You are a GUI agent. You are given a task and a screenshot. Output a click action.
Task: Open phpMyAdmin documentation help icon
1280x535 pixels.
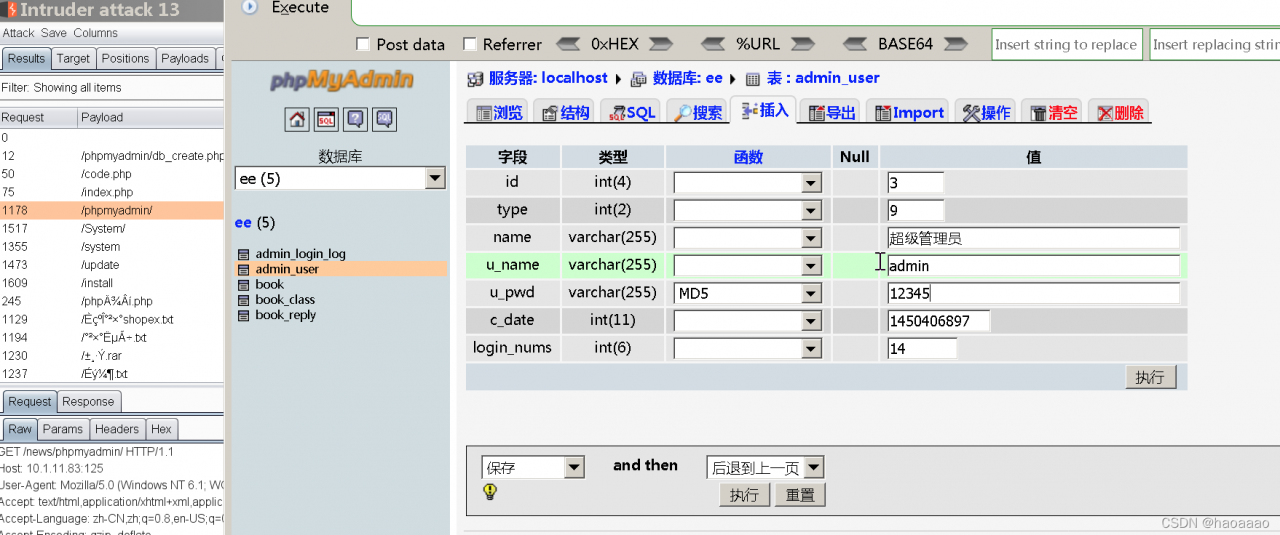pyautogui.click(x=355, y=120)
